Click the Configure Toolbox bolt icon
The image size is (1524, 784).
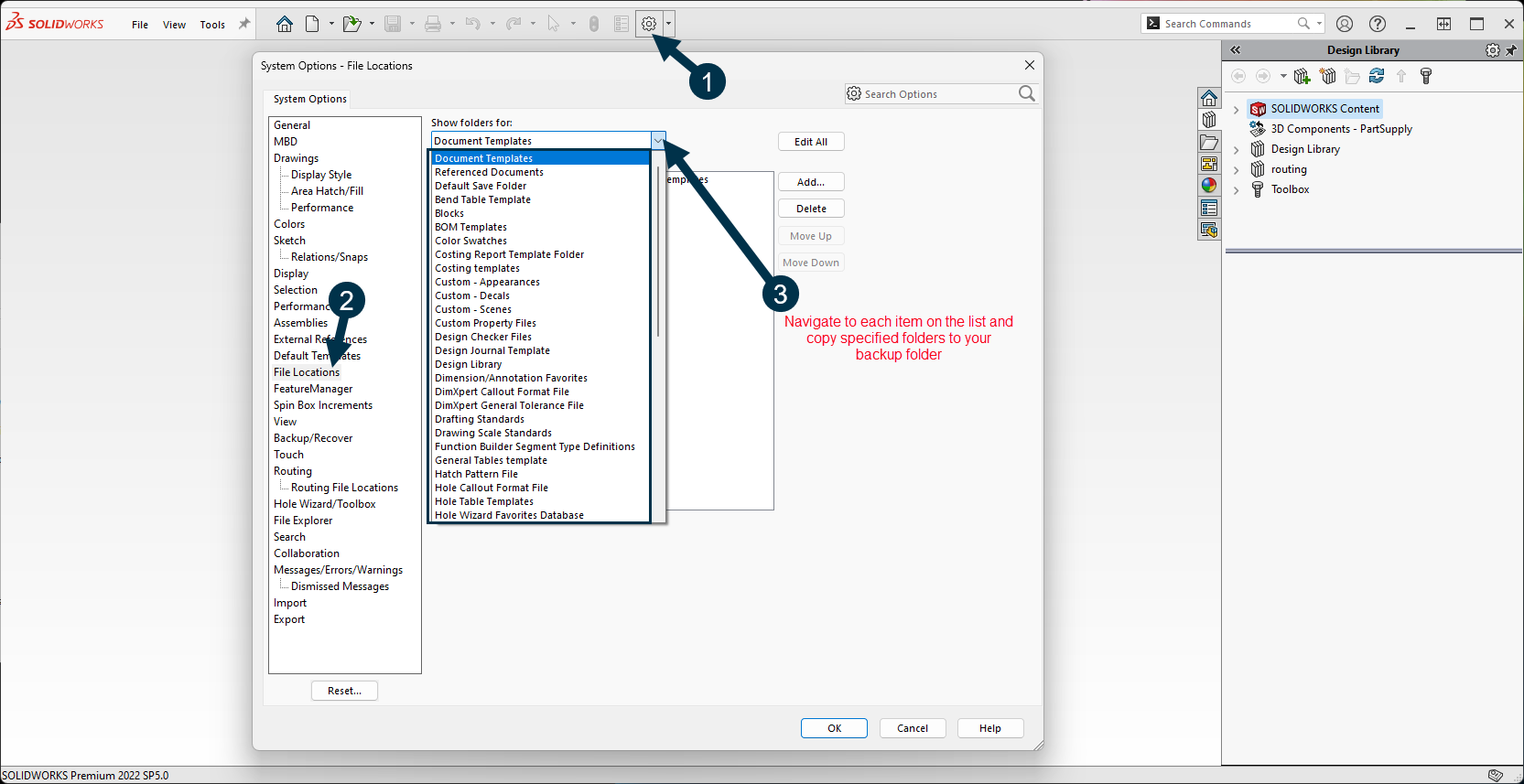(x=1425, y=76)
